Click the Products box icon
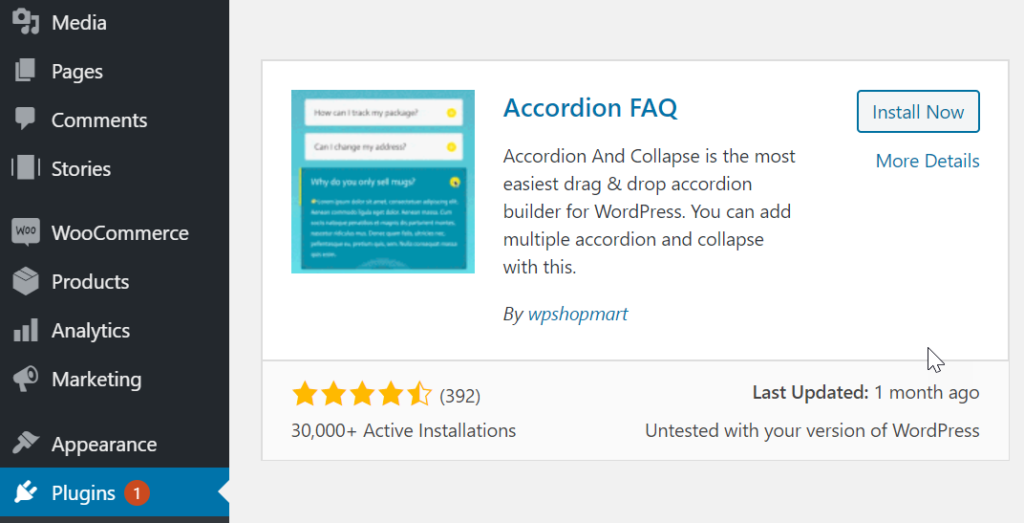 (x=26, y=282)
